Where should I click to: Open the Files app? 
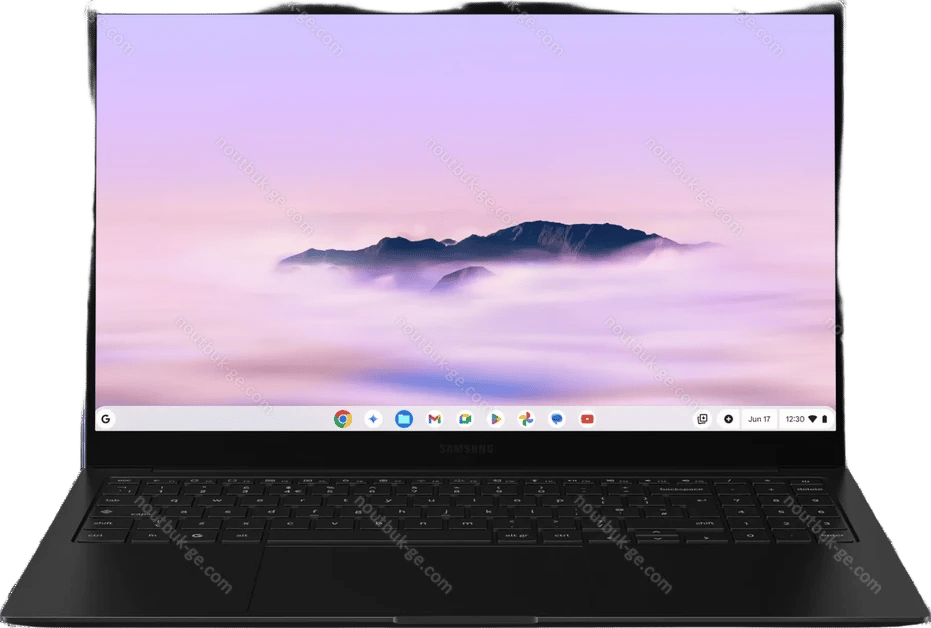pos(404,419)
